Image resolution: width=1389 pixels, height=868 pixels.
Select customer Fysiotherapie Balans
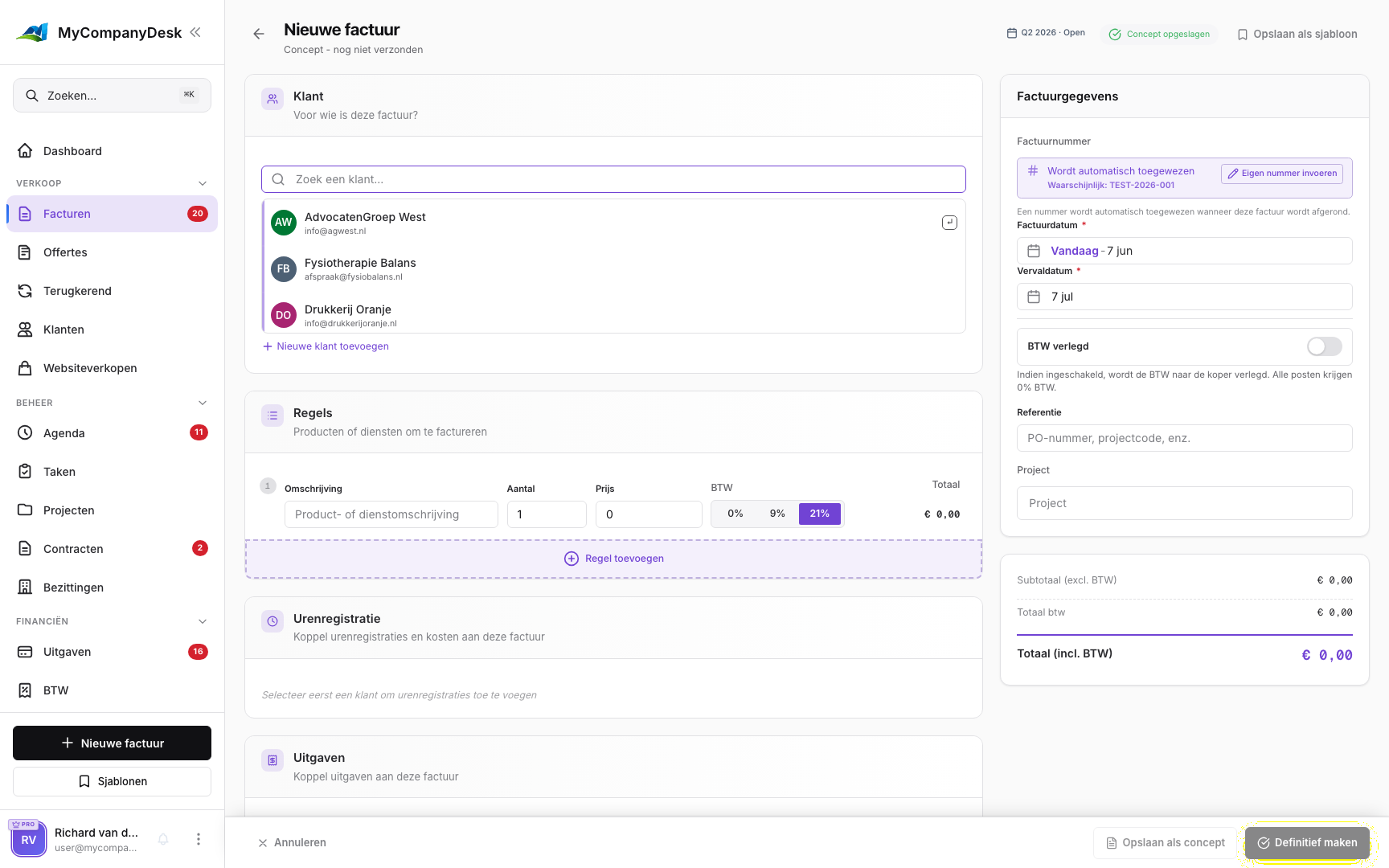(x=614, y=268)
